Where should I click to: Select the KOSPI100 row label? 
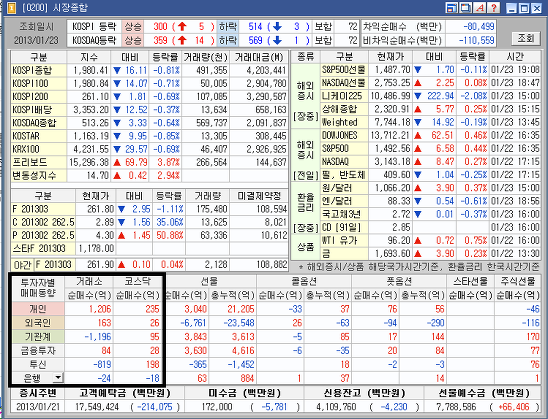(x=38, y=84)
